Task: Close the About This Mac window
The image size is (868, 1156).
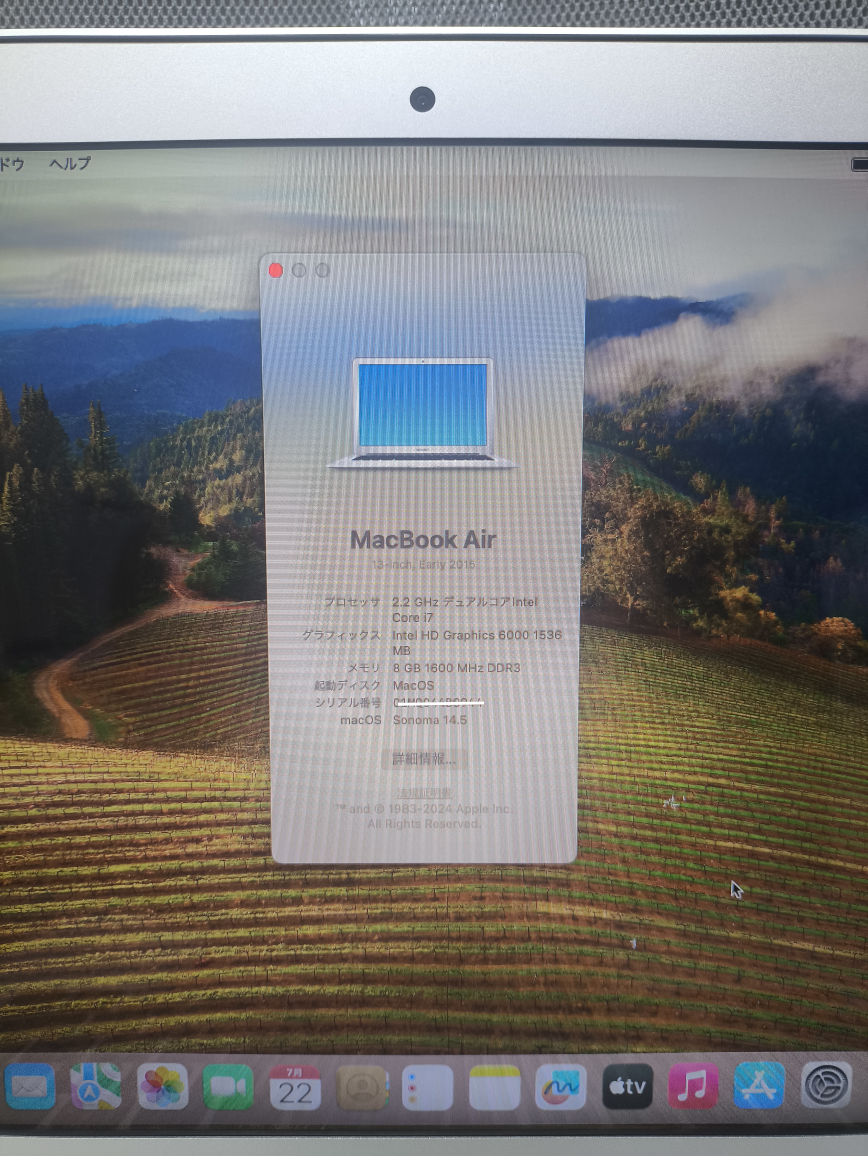Action: coord(276,271)
